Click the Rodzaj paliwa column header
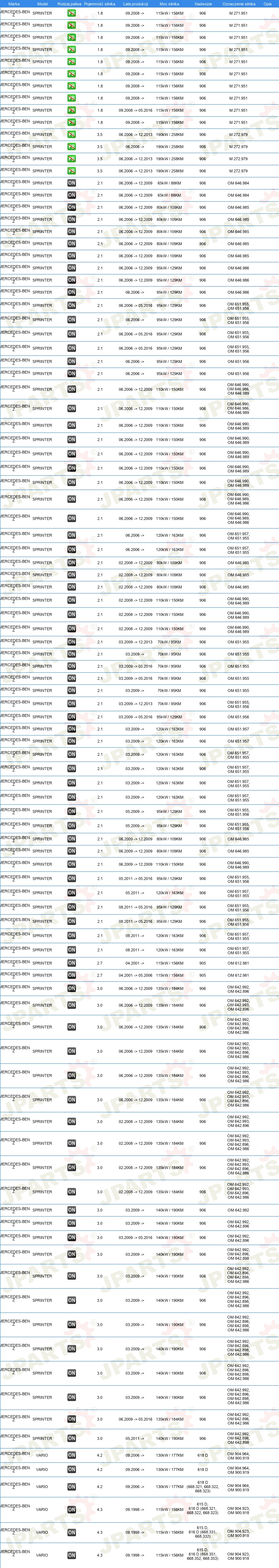Viewport: 279px width, 1568px height. [x=70, y=4]
